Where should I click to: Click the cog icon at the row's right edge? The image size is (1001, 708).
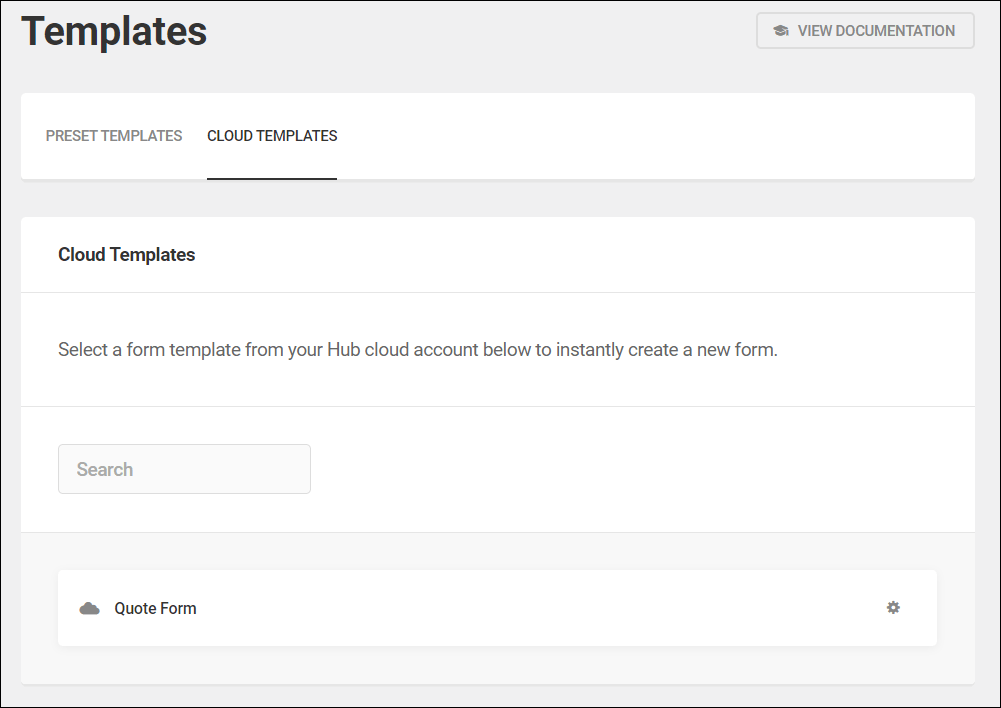893,607
